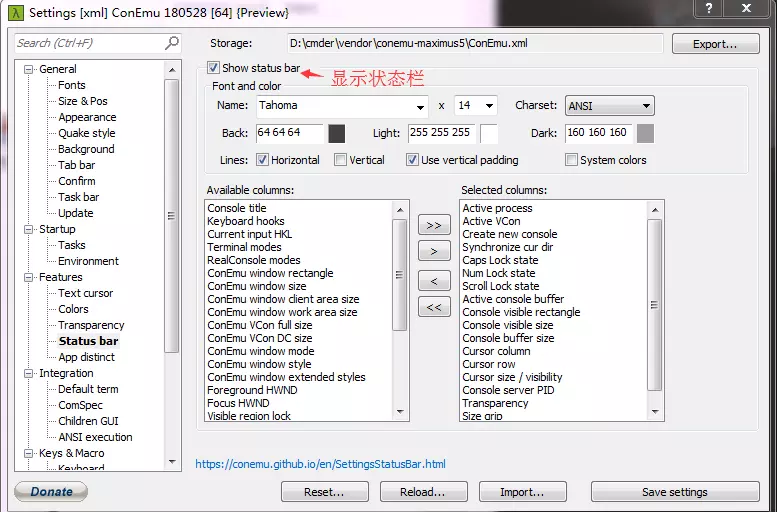Click selected columns scroll up arrow
This screenshot has height=512, width=777.
coord(655,210)
